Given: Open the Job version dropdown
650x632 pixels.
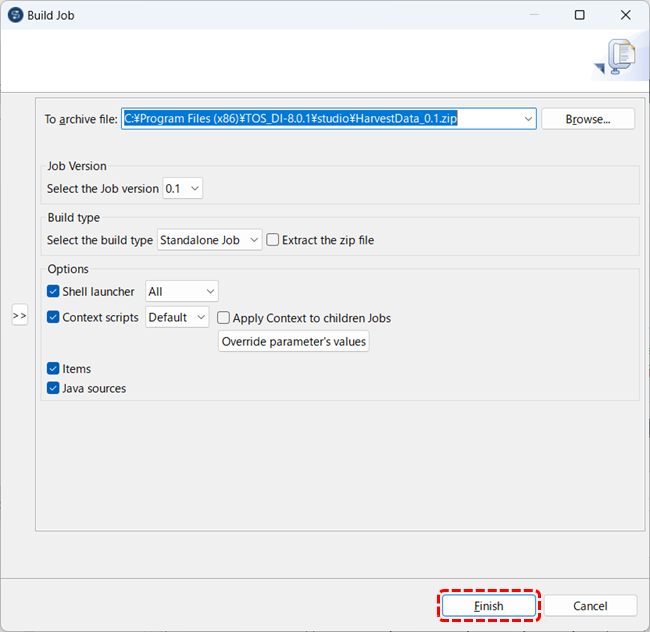Looking at the screenshot, I should pyautogui.click(x=182, y=189).
